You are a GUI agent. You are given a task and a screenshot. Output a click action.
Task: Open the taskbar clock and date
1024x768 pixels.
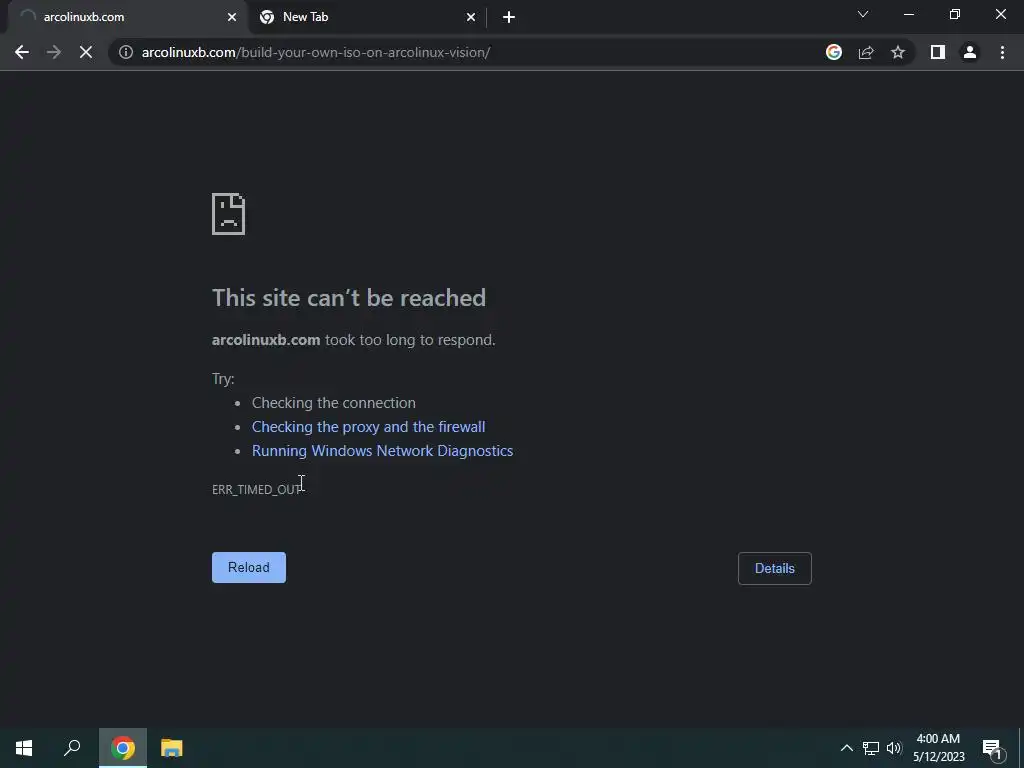click(x=938, y=748)
